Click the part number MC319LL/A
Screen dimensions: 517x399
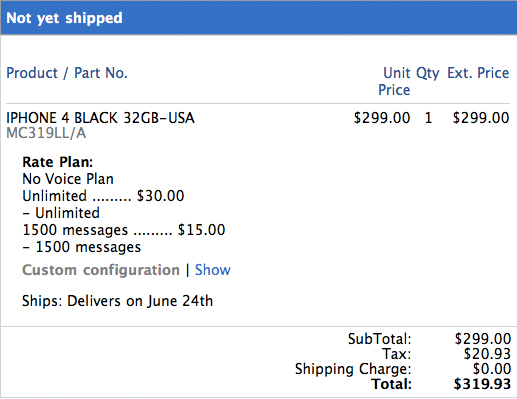46,133
